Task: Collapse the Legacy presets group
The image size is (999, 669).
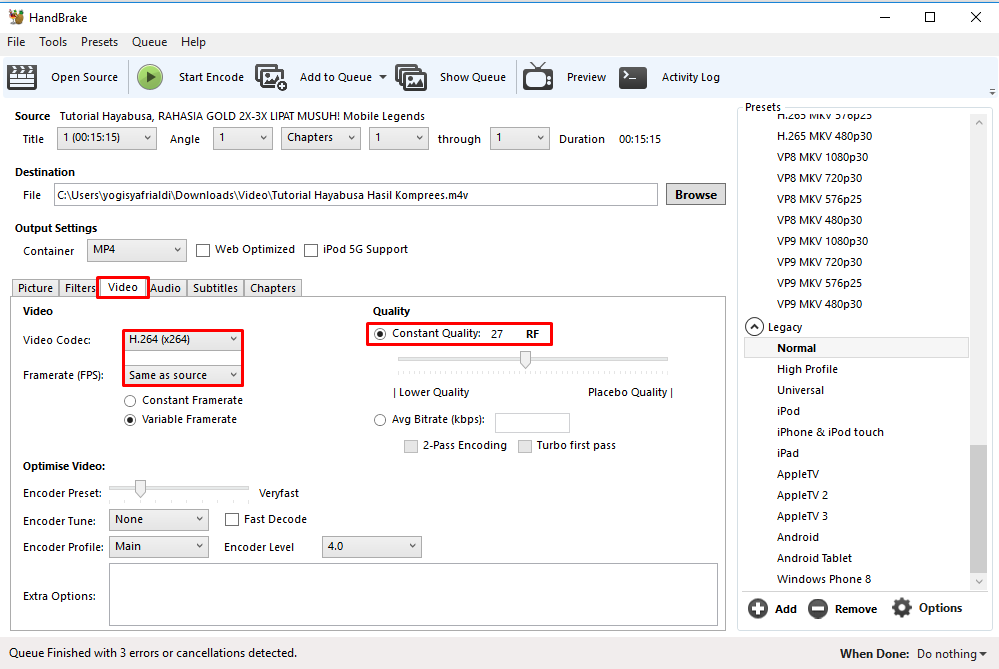Action: [754, 327]
